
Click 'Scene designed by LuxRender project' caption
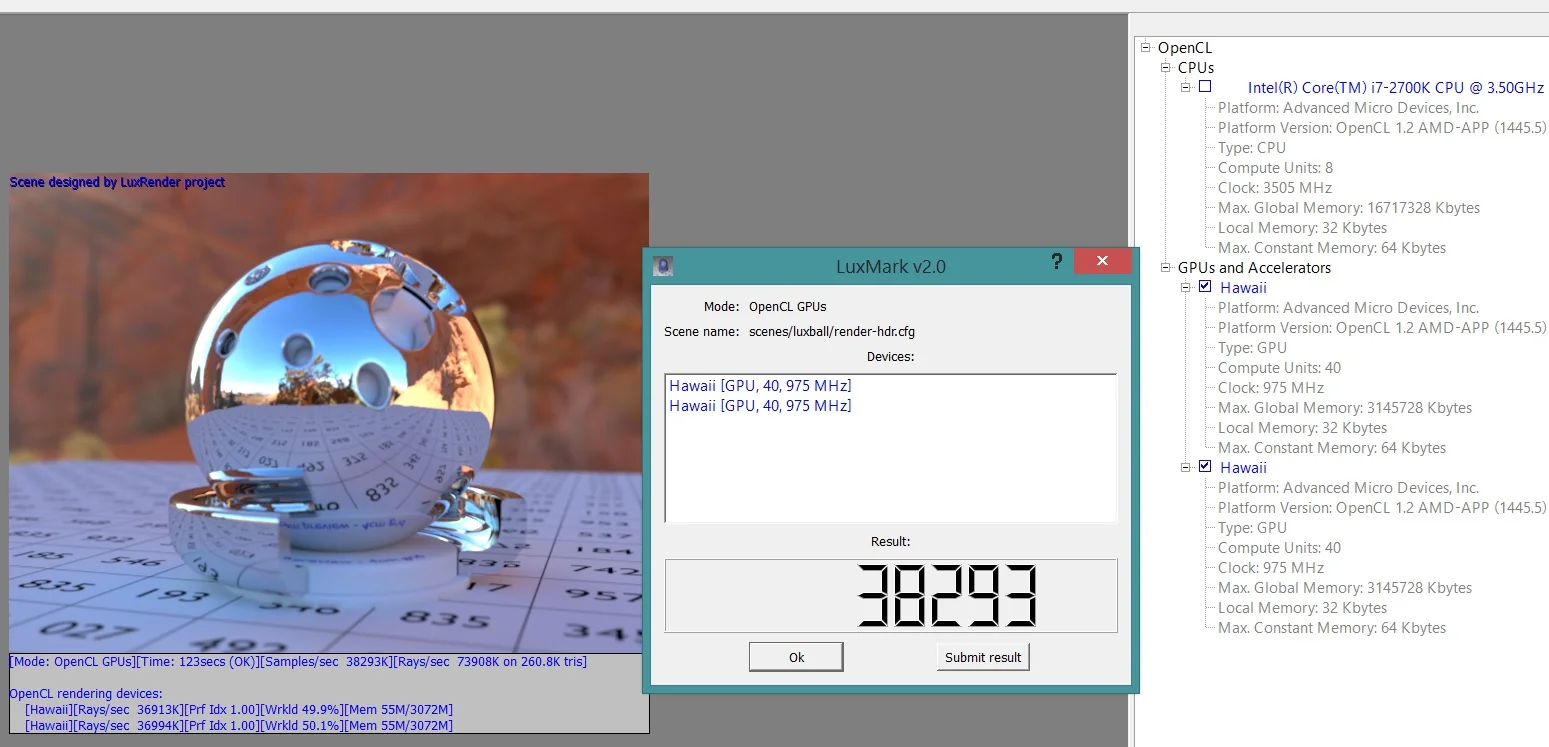click(117, 182)
